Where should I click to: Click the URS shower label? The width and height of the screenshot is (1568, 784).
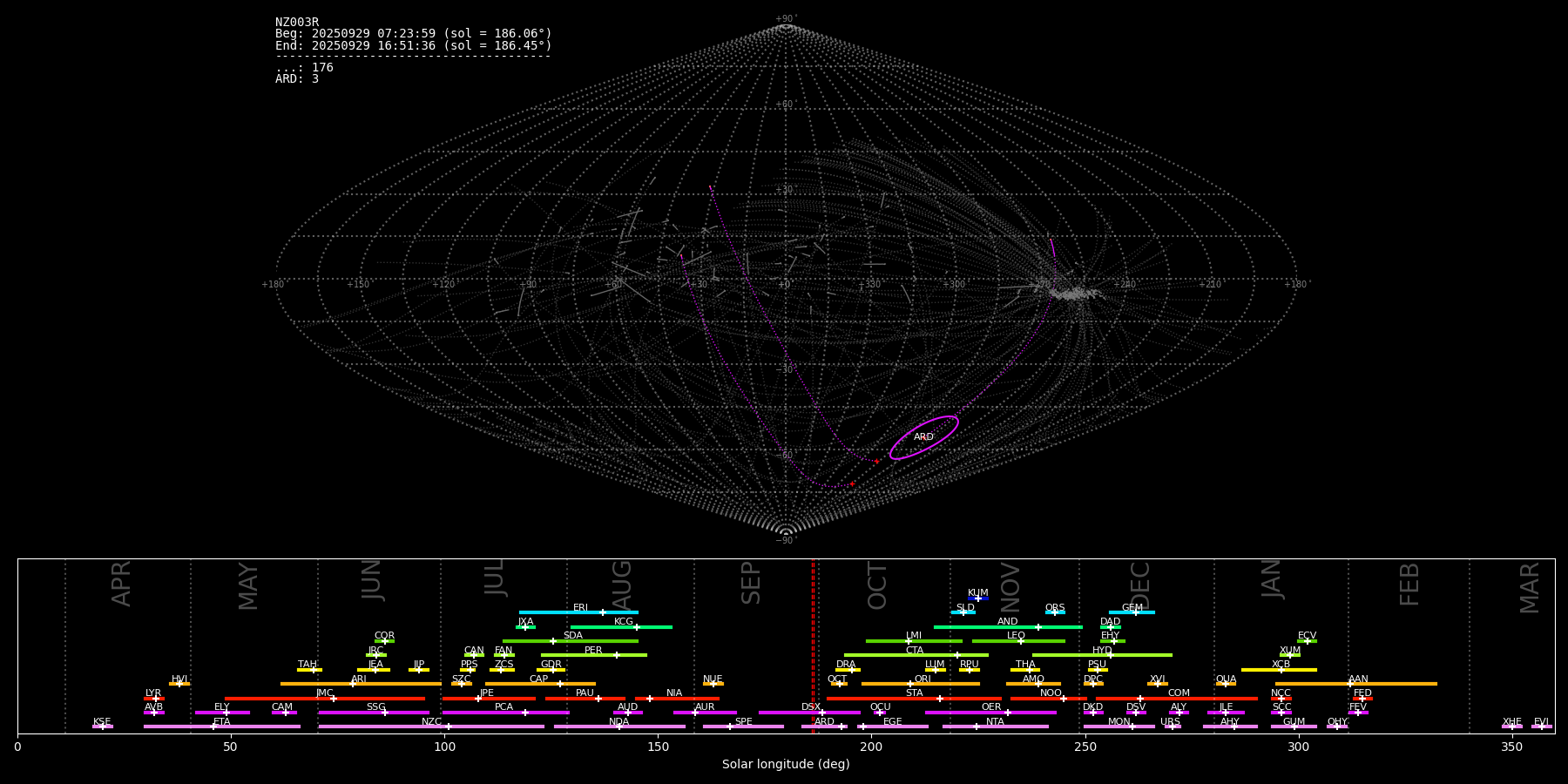point(1170,722)
